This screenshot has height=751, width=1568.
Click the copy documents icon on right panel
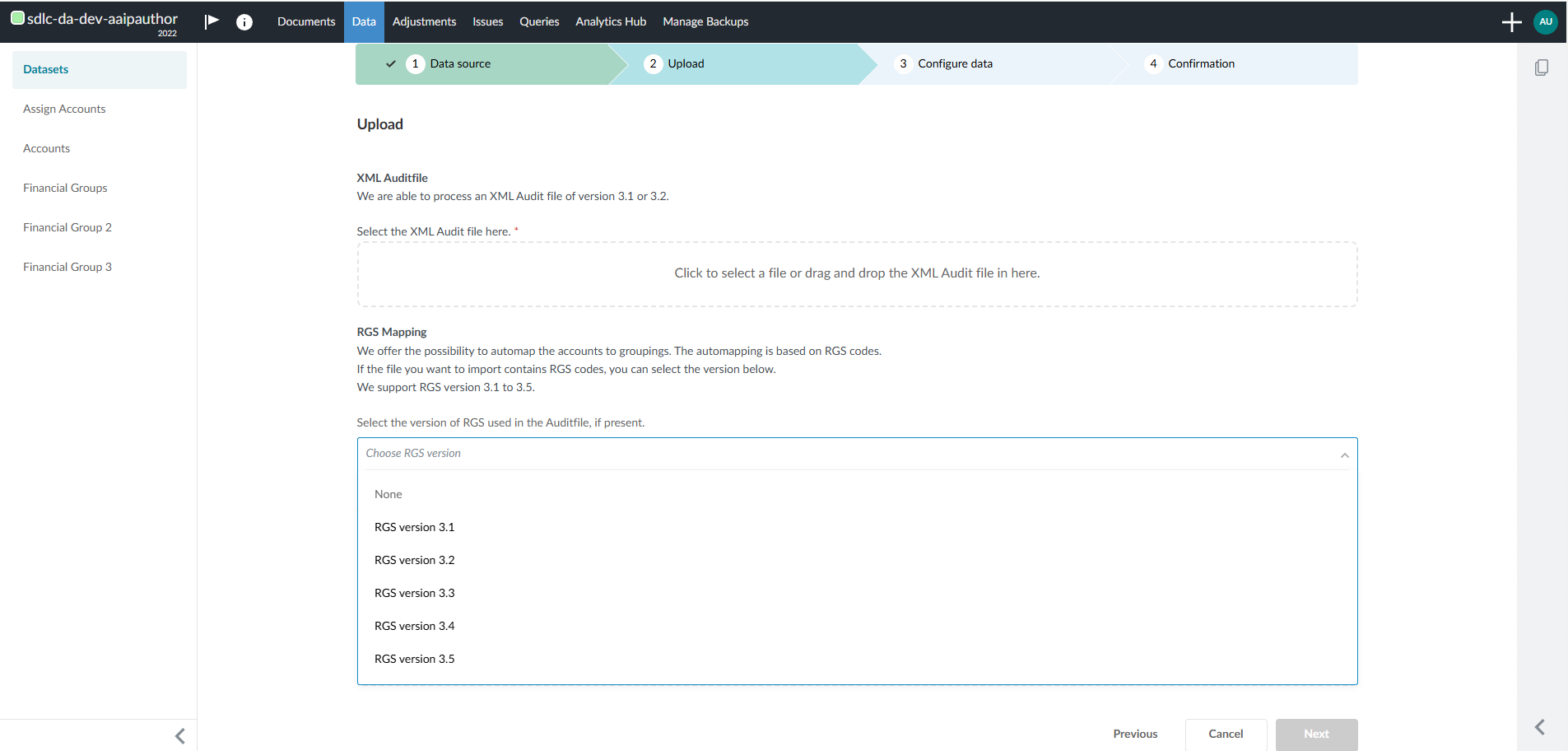1542,68
